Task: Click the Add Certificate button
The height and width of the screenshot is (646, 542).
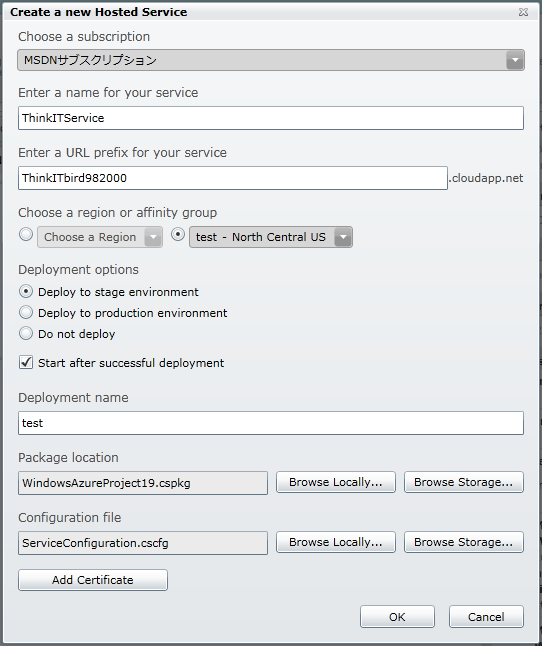Action: coord(93,580)
